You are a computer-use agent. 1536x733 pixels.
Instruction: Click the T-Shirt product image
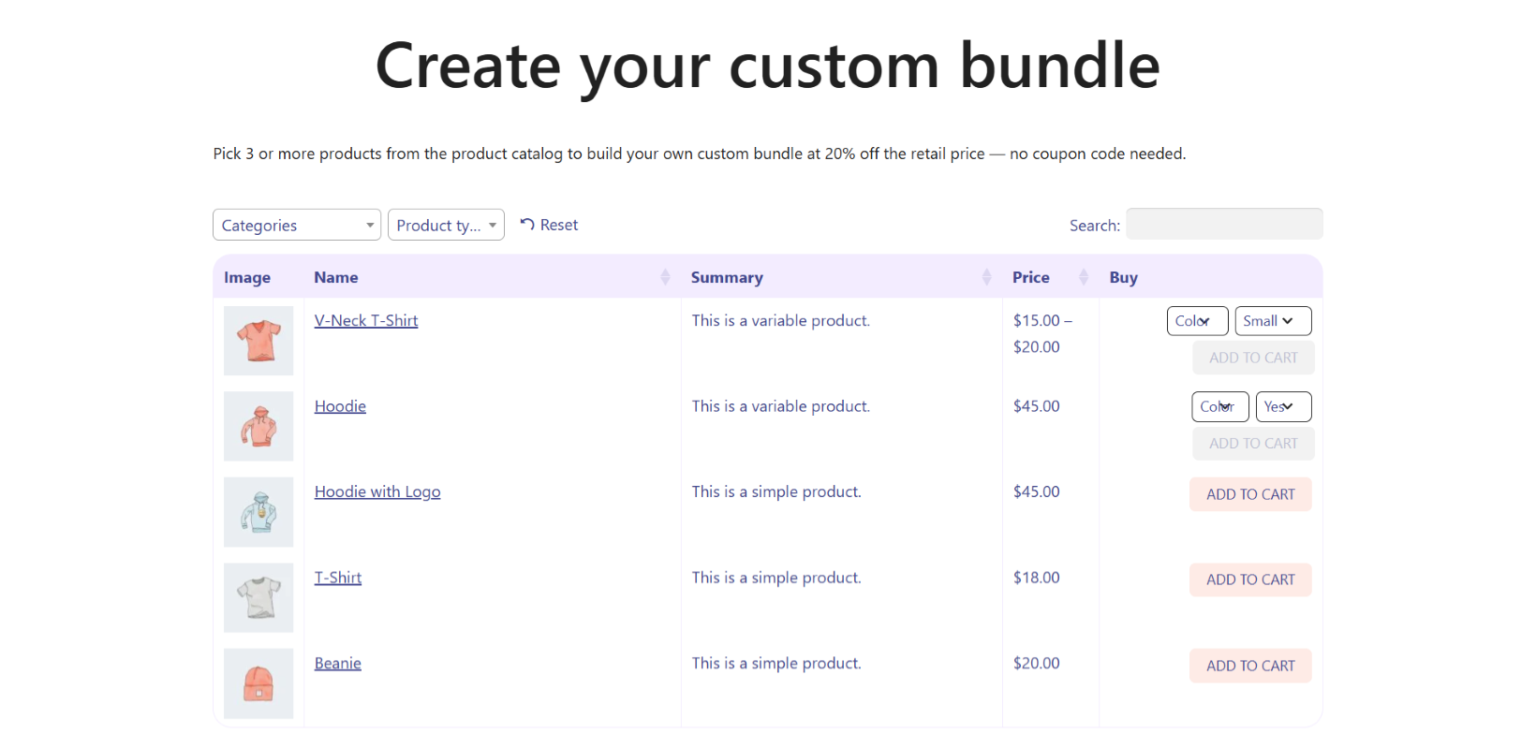click(x=258, y=597)
